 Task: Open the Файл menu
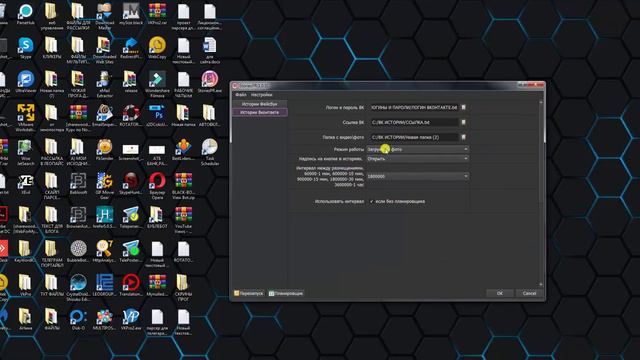tap(240, 95)
